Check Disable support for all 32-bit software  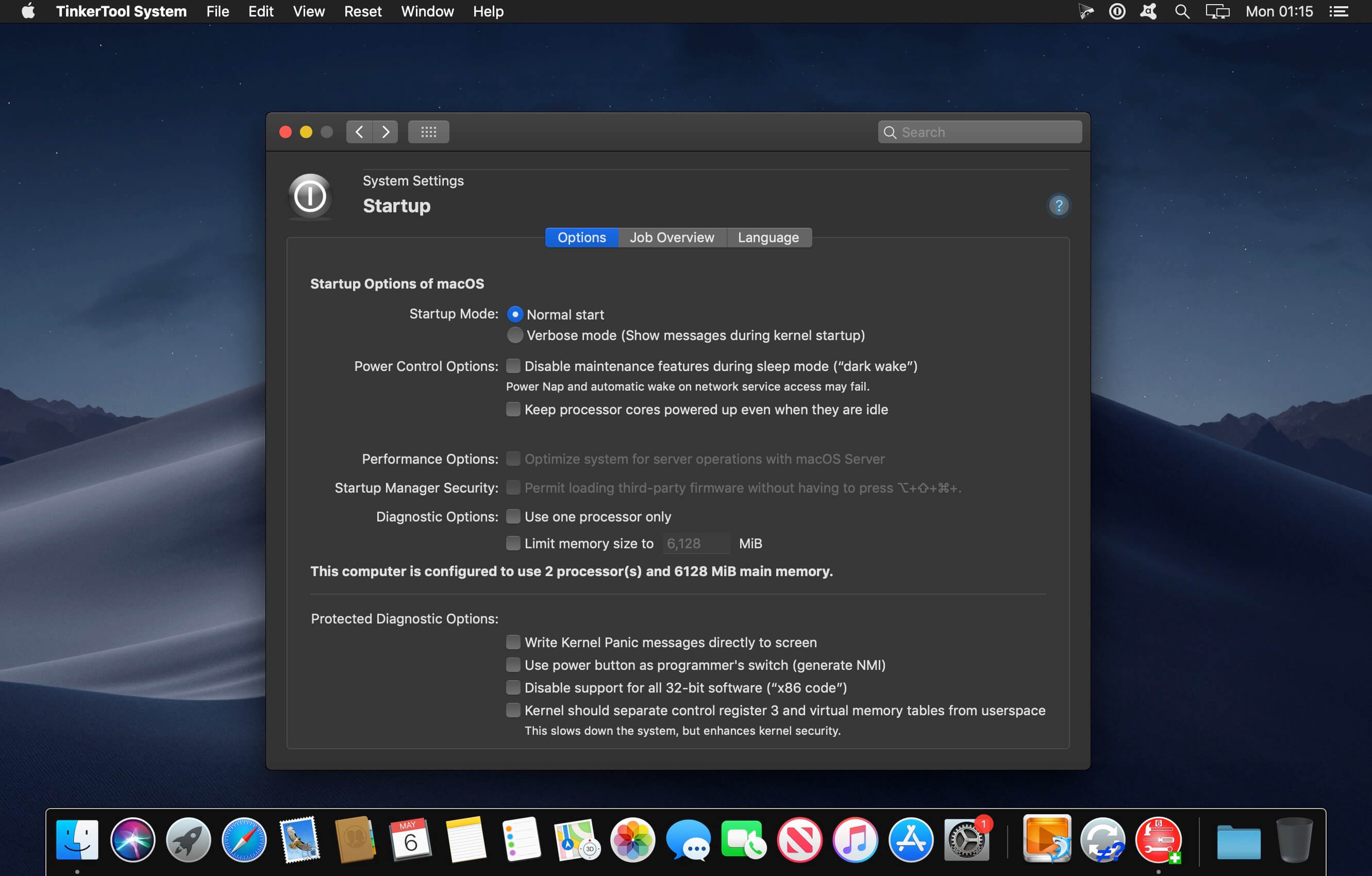(513, 687)
